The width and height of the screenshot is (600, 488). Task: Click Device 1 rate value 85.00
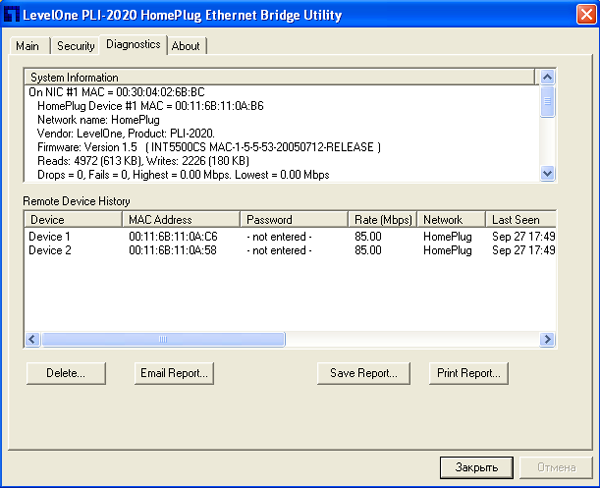tap(368, 237)
